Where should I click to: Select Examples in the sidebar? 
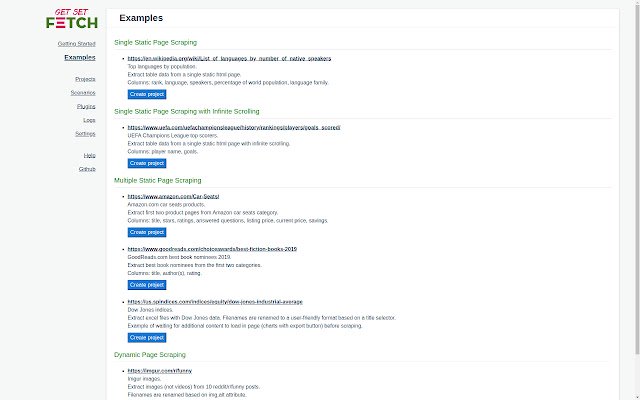click(x=80, y=58)
